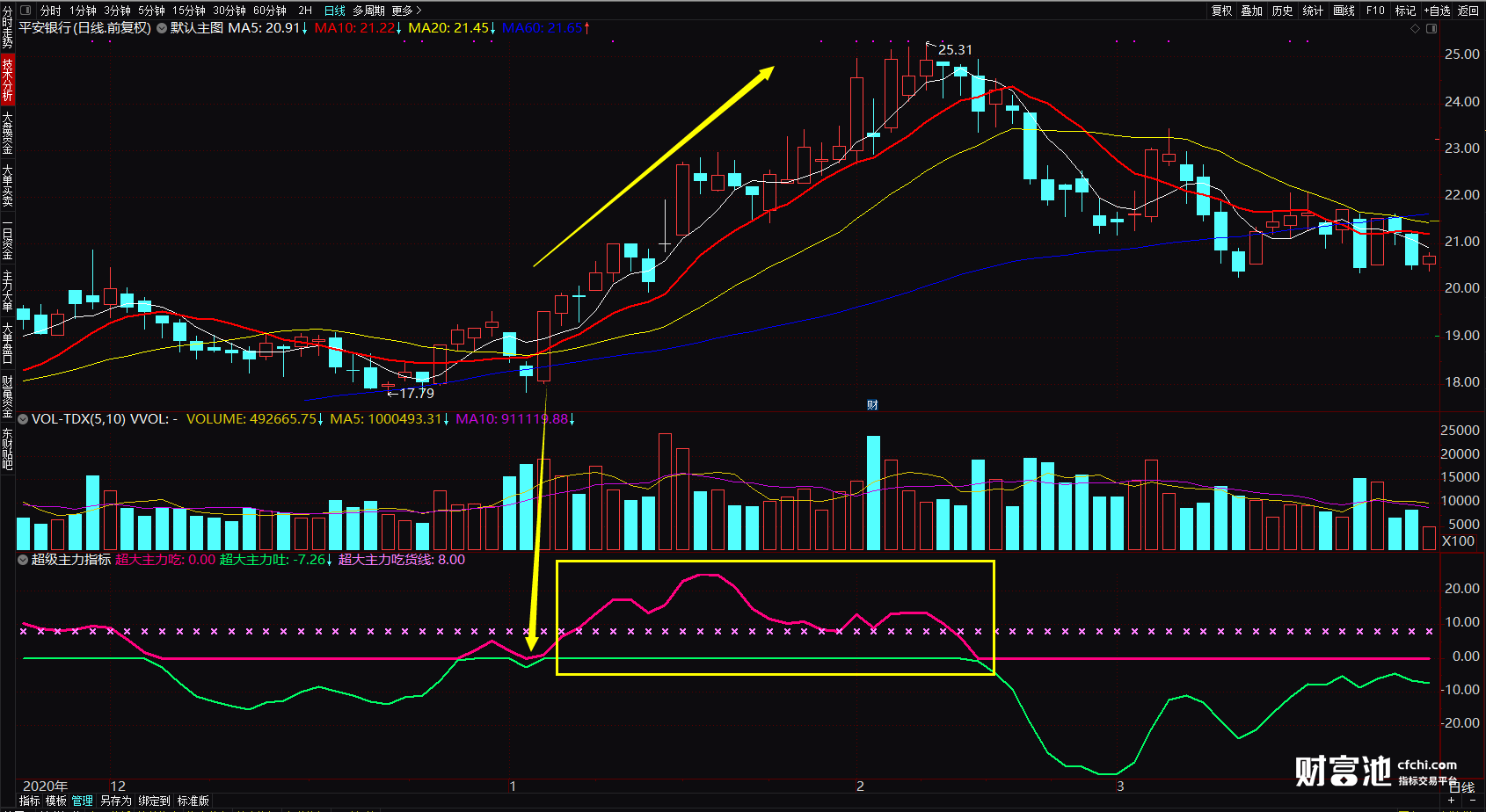Image resolution: width=1486 pixels, height=812 pixels.
Task: Click the 财 marker on the price chart
Action: pyautogui.click(x=872, y=405)
